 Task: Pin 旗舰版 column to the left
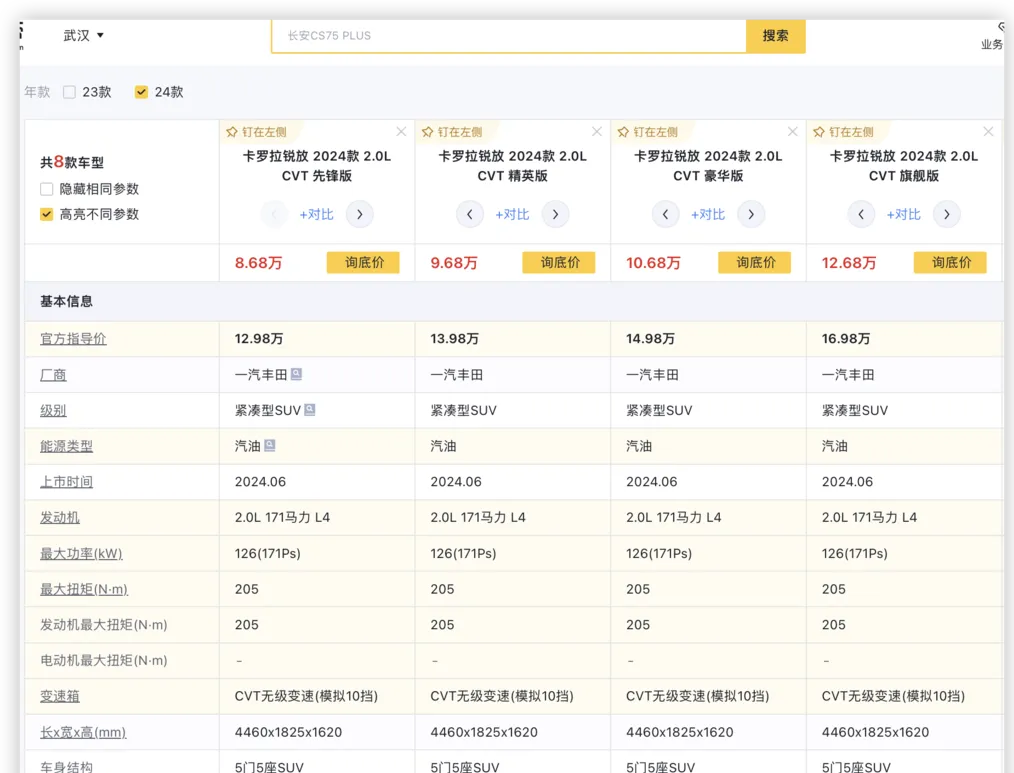click(x=843, y=132)
